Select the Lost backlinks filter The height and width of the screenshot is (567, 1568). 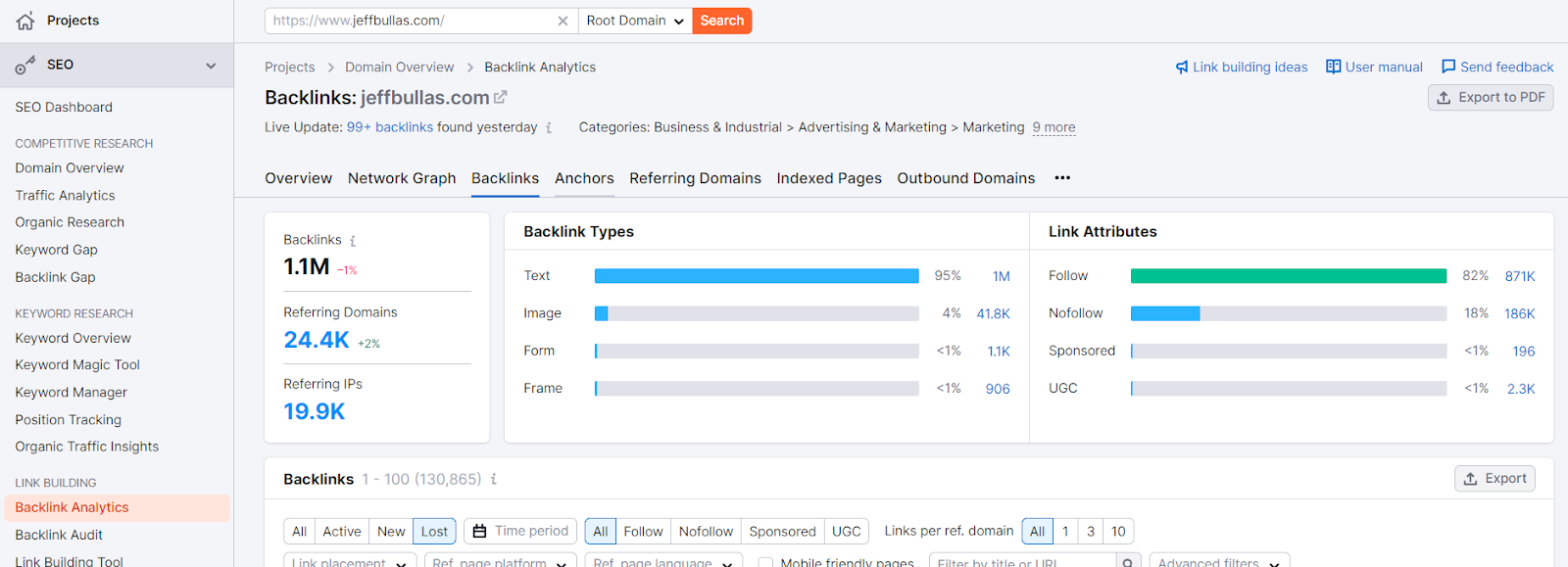(x=434, y=531)
